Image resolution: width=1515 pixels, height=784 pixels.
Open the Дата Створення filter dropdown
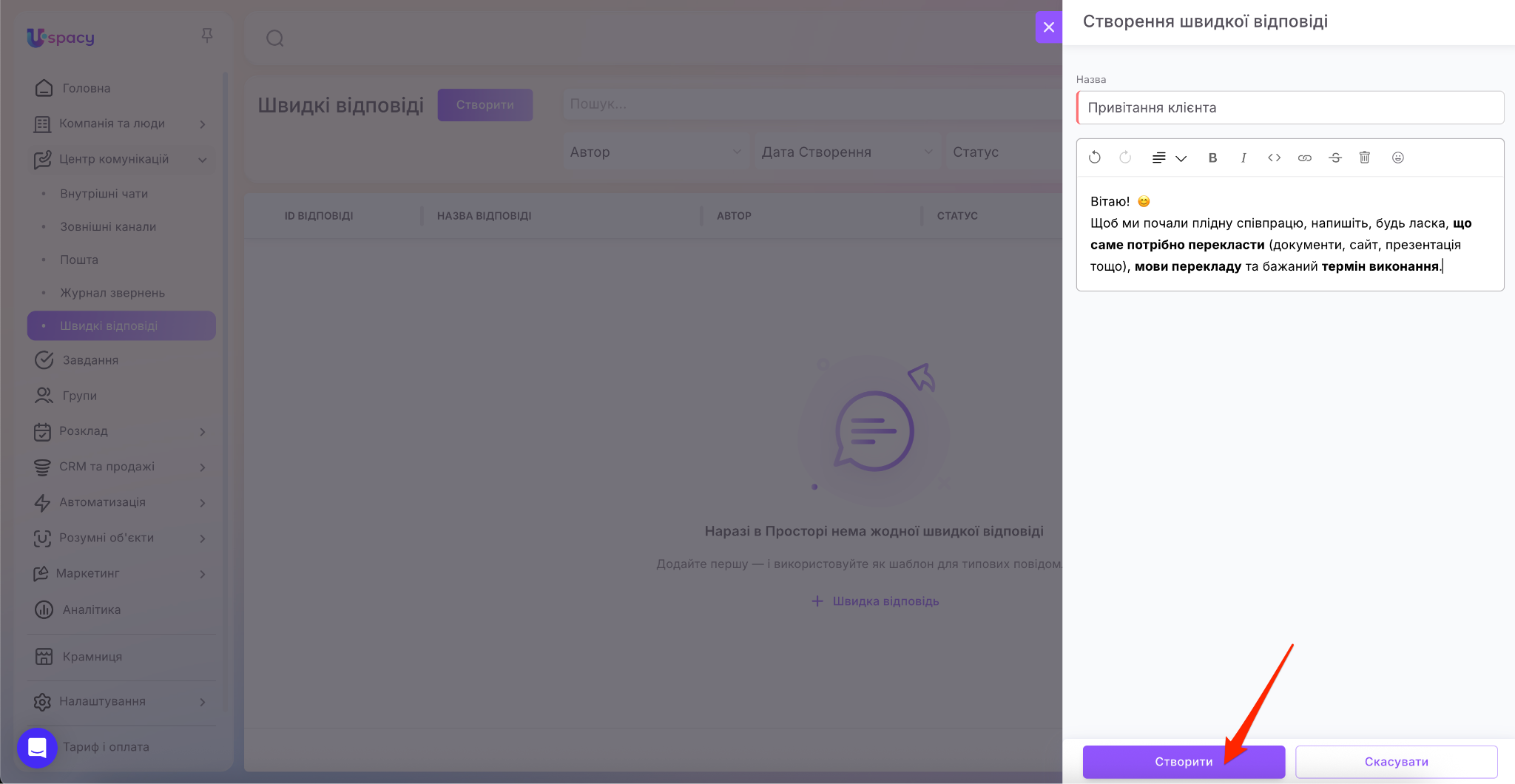point(847,152)
